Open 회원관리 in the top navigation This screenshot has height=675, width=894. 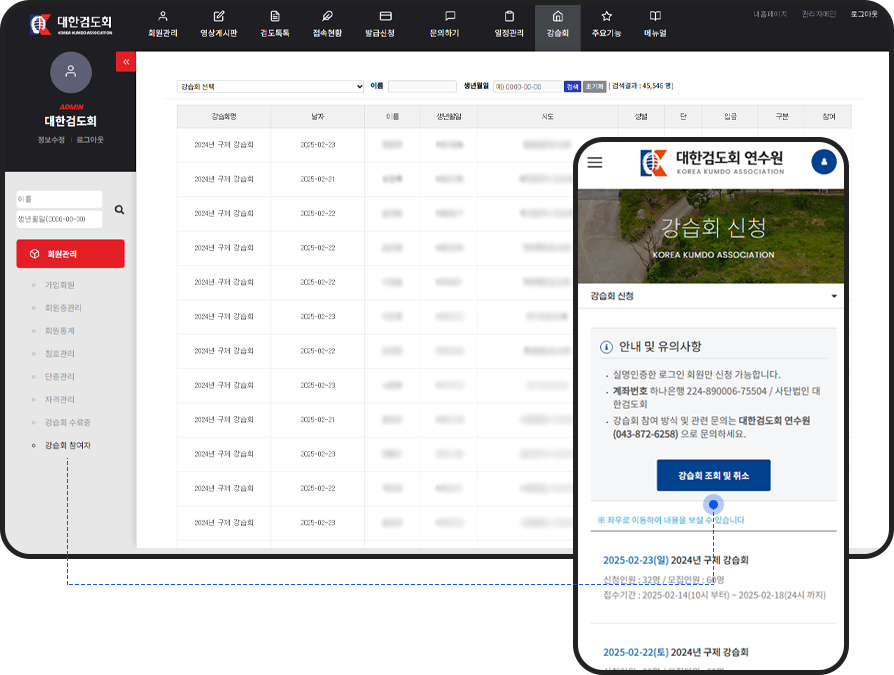pos(162,25)
